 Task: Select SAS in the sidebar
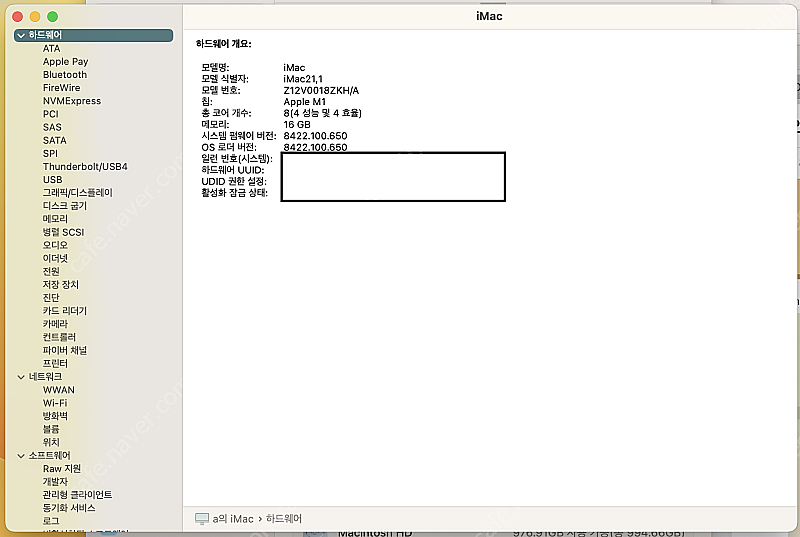tap(52, 127)
